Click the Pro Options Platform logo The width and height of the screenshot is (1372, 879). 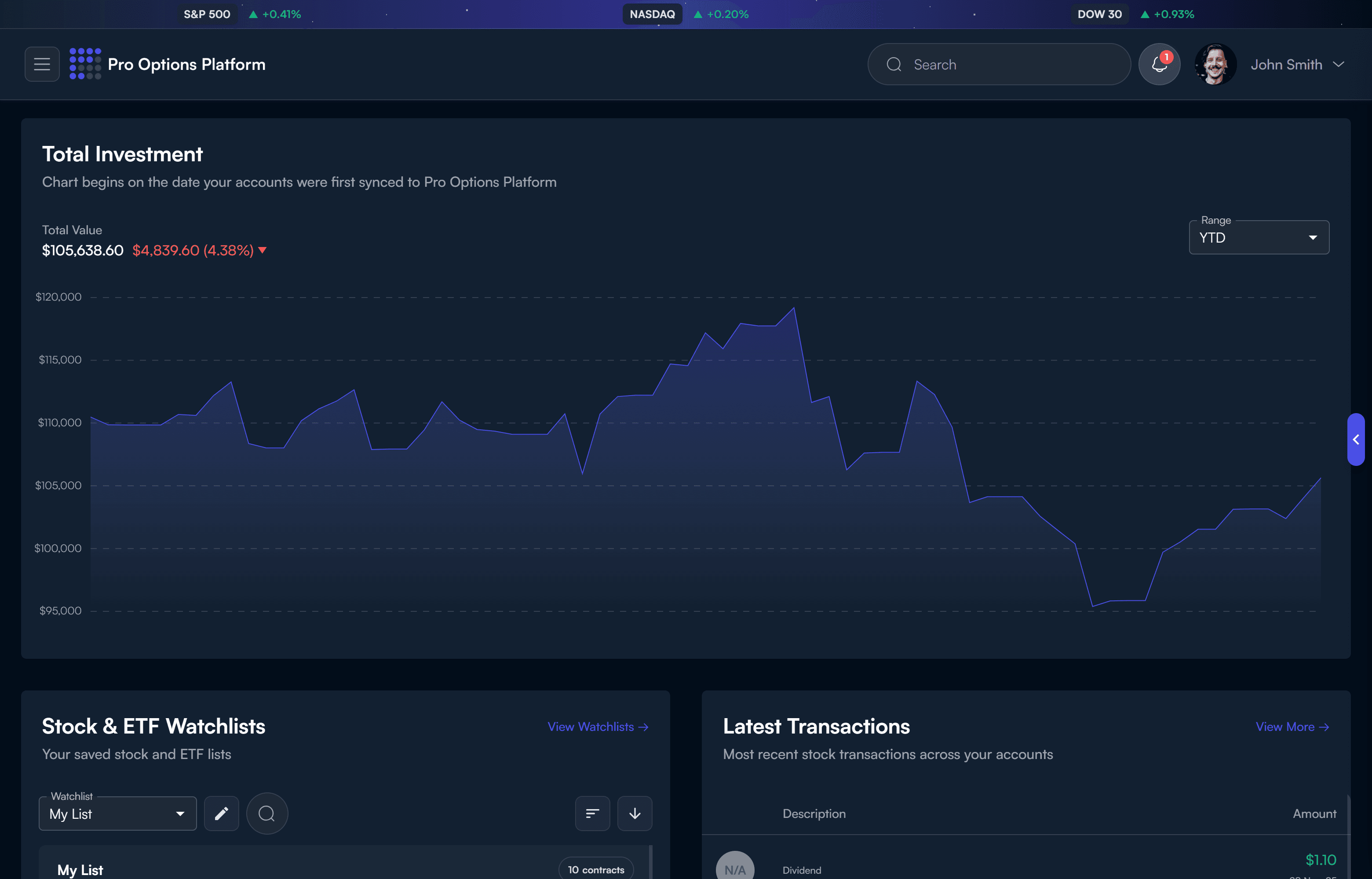[x=85, y=64]
